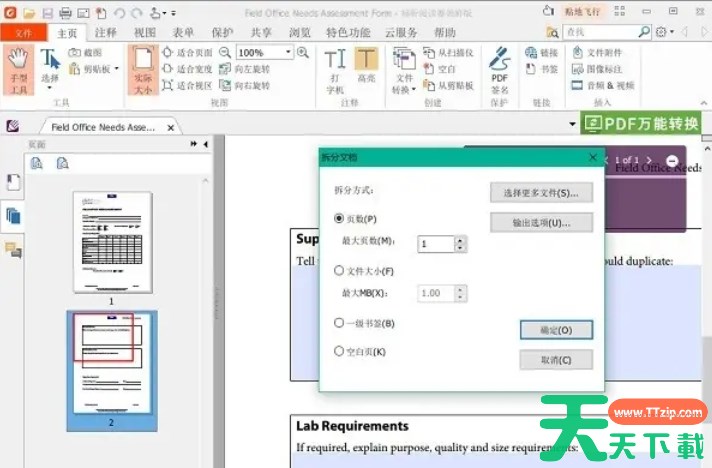
Task: Select the File size (文件大小) radio option
Action: [339, 271]
